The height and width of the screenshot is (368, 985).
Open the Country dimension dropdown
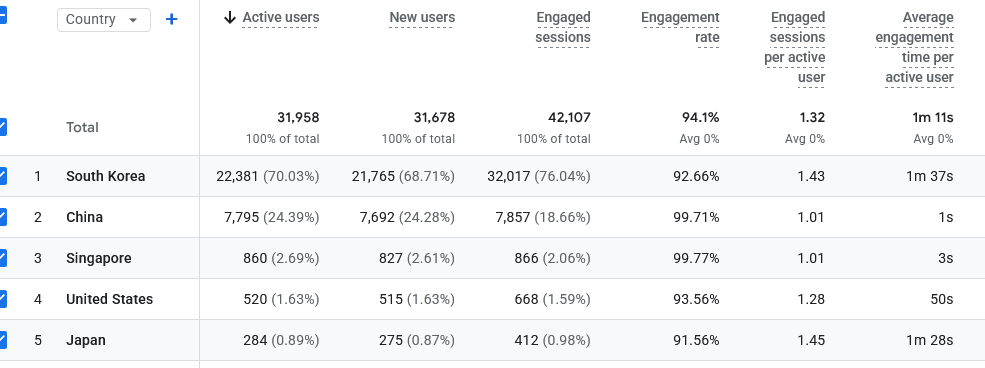pyautogui.click(x=104, y=19)
